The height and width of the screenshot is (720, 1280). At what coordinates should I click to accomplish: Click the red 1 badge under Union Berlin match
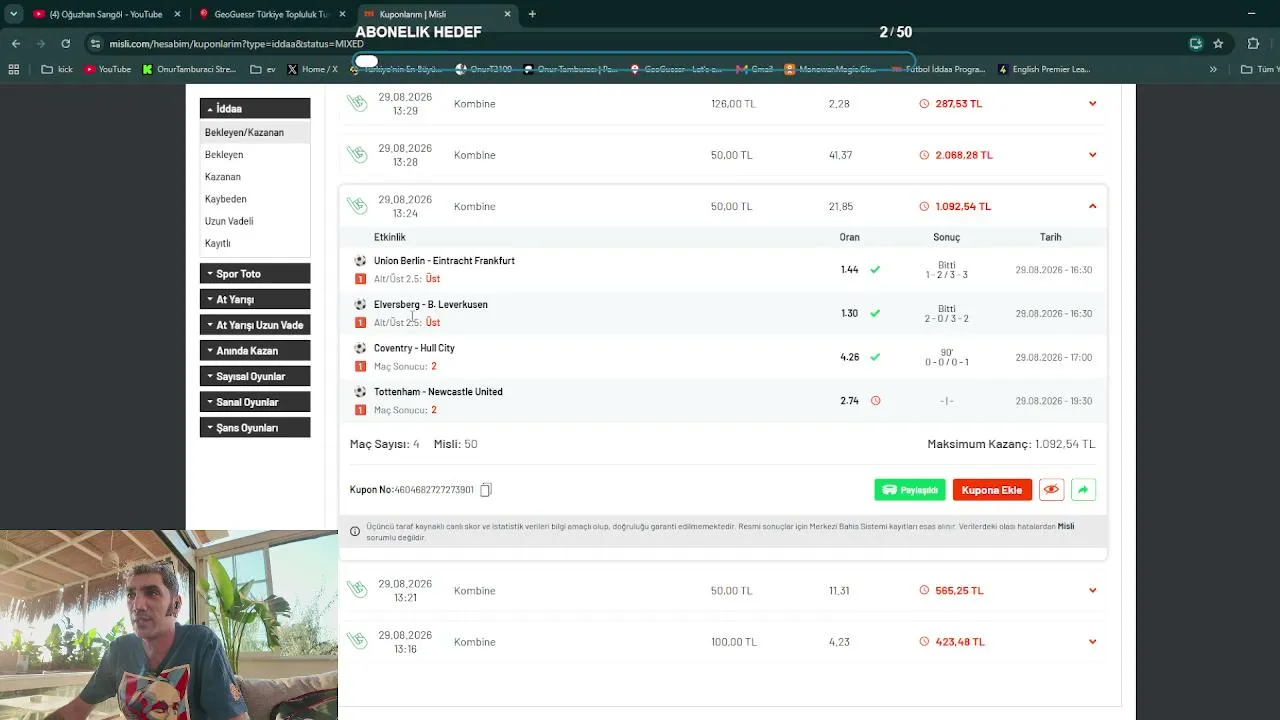pyautogui.click(x=360, y=279)
